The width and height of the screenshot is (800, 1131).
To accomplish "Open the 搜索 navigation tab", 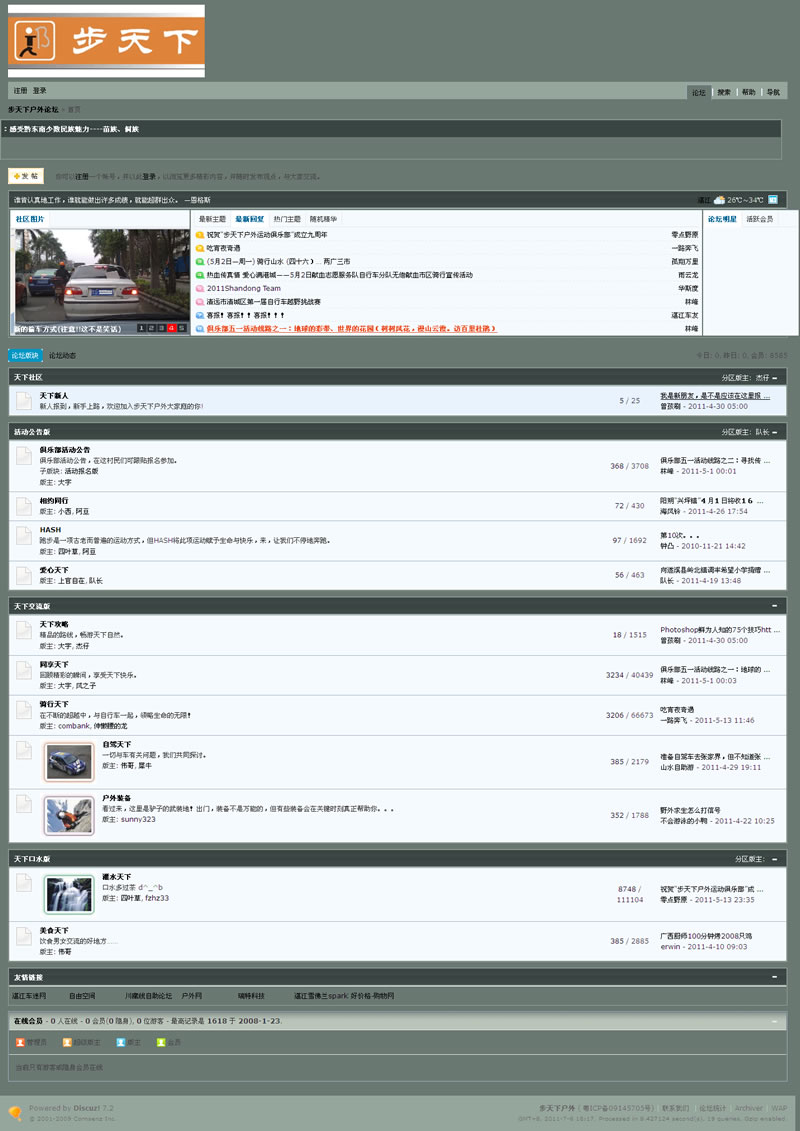I will (724, 92).
